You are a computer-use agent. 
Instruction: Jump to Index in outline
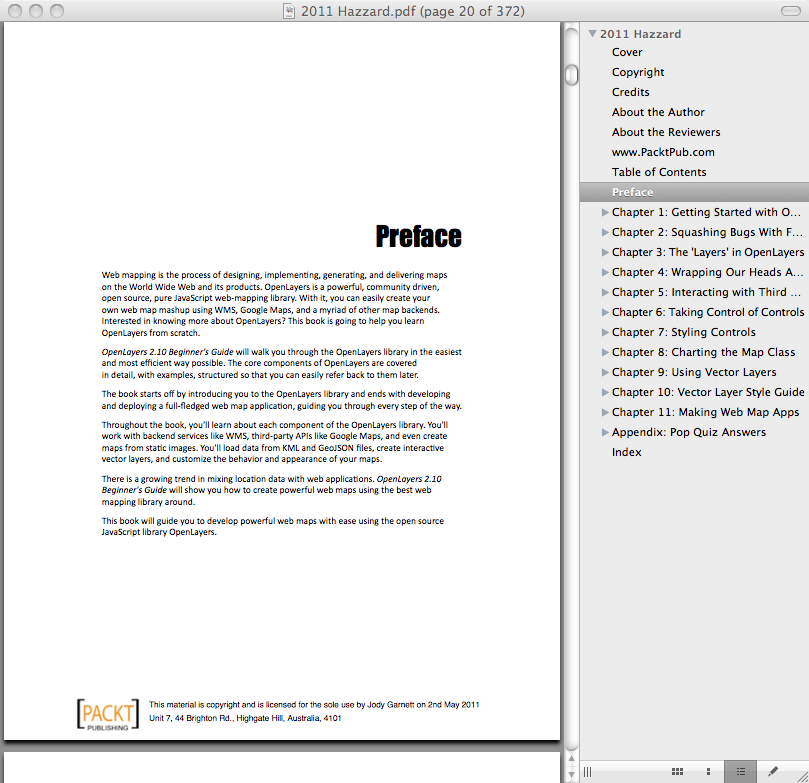tap(626, 452)
